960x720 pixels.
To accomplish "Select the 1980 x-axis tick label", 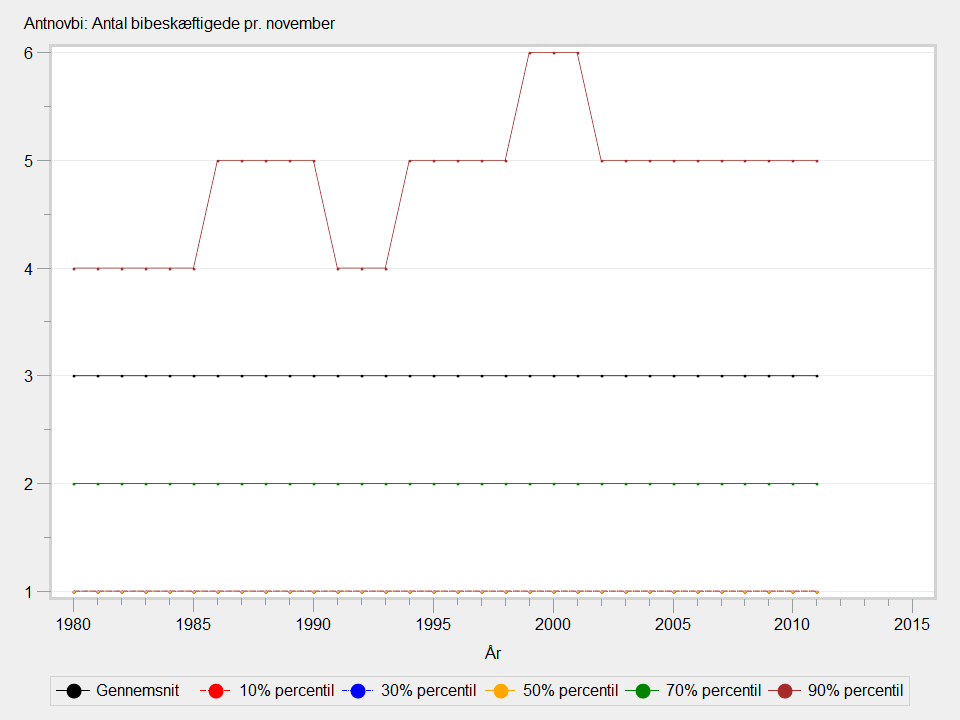I will (74, 624).
